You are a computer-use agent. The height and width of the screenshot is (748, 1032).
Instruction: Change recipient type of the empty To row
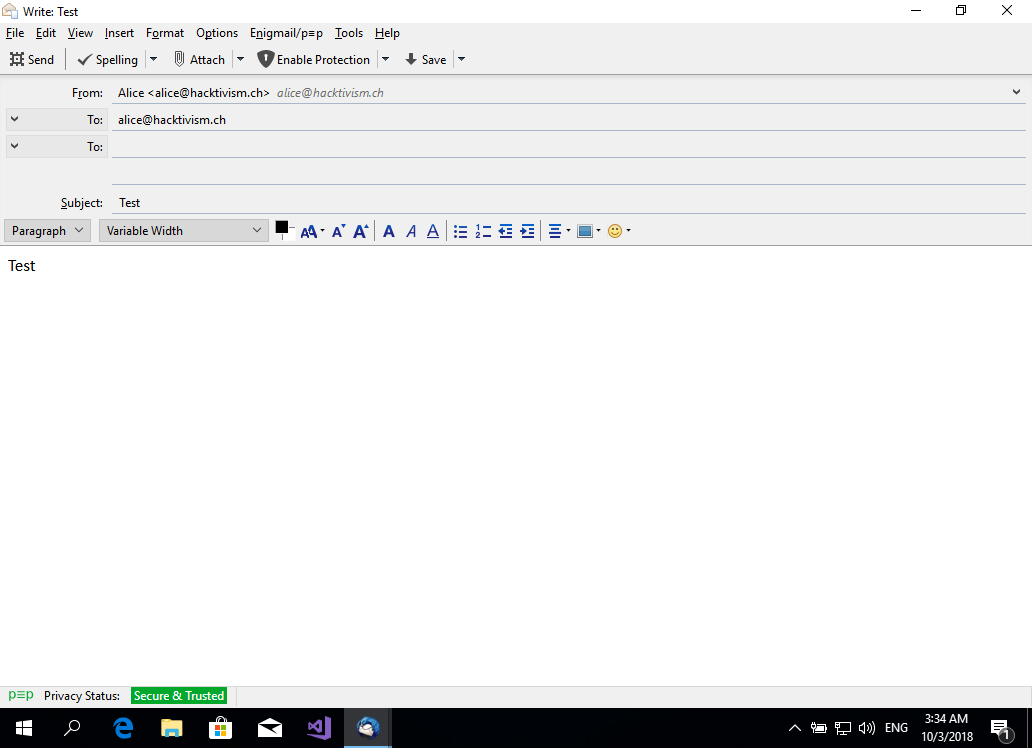click(57, 146)
